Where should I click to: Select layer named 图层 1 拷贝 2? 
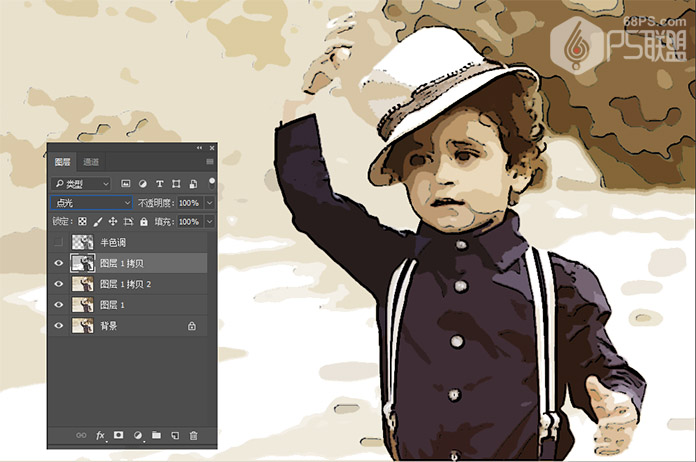125,284
